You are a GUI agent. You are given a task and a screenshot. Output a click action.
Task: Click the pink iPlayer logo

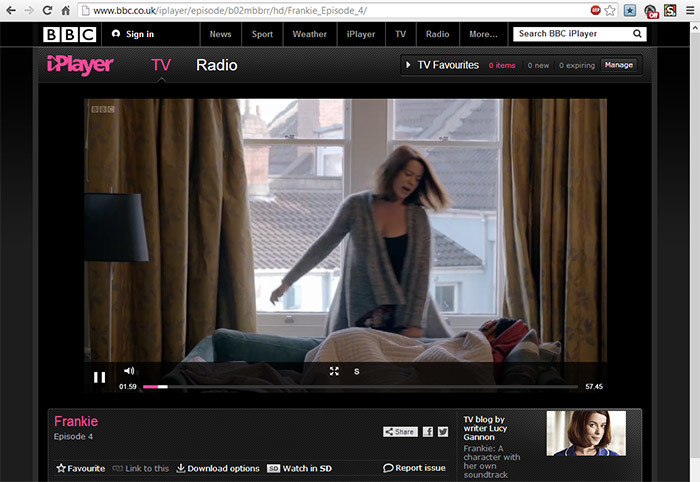[80, 65]
